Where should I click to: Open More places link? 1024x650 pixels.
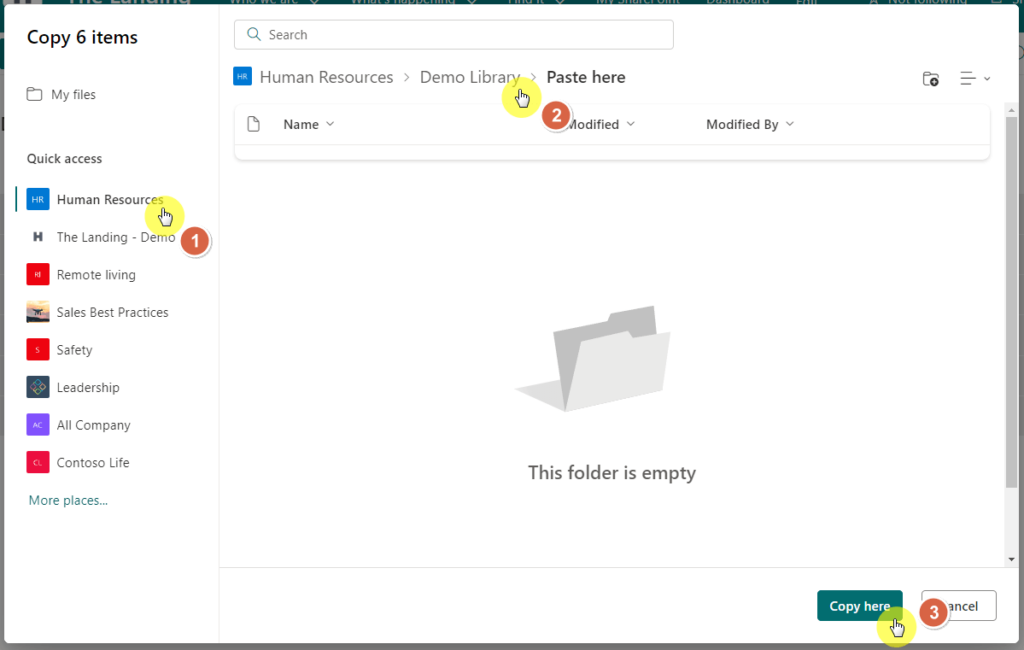point(68,500)
